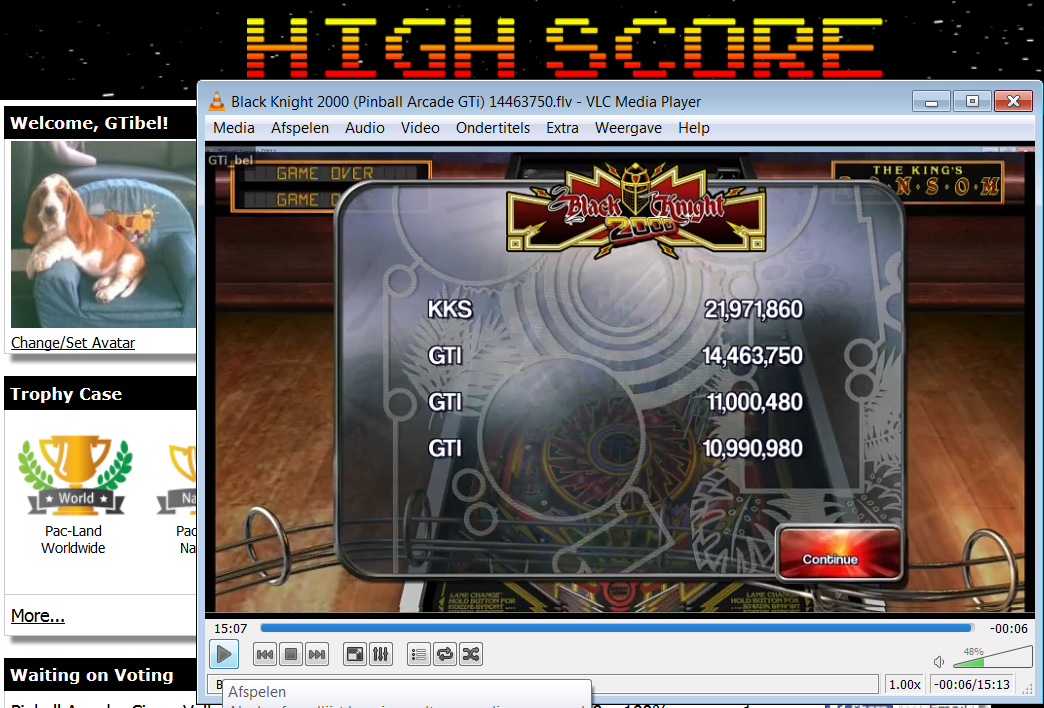The image size is (1044, 708).
Task: Click the VLC cone icon in title bar
Action: (216, 101)
